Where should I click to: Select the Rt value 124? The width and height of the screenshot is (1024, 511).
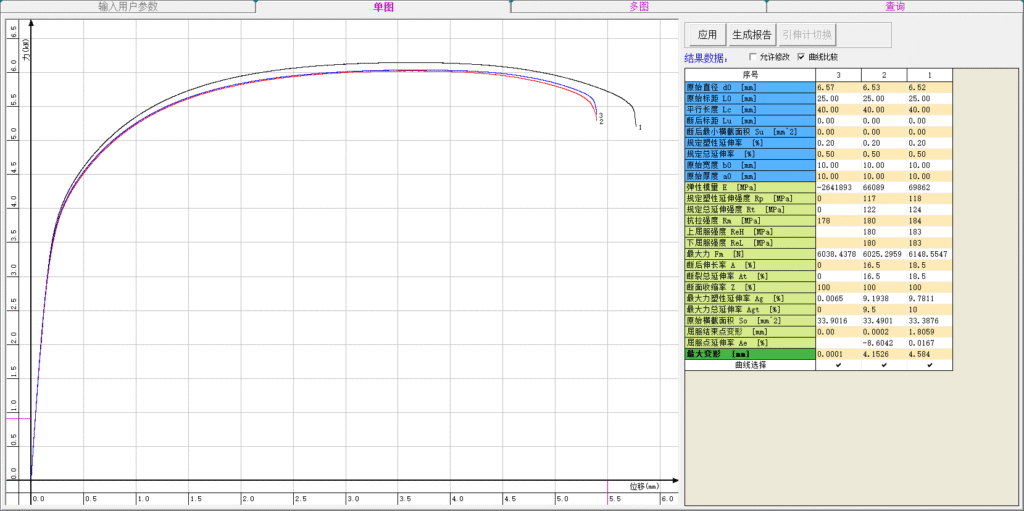929,210
